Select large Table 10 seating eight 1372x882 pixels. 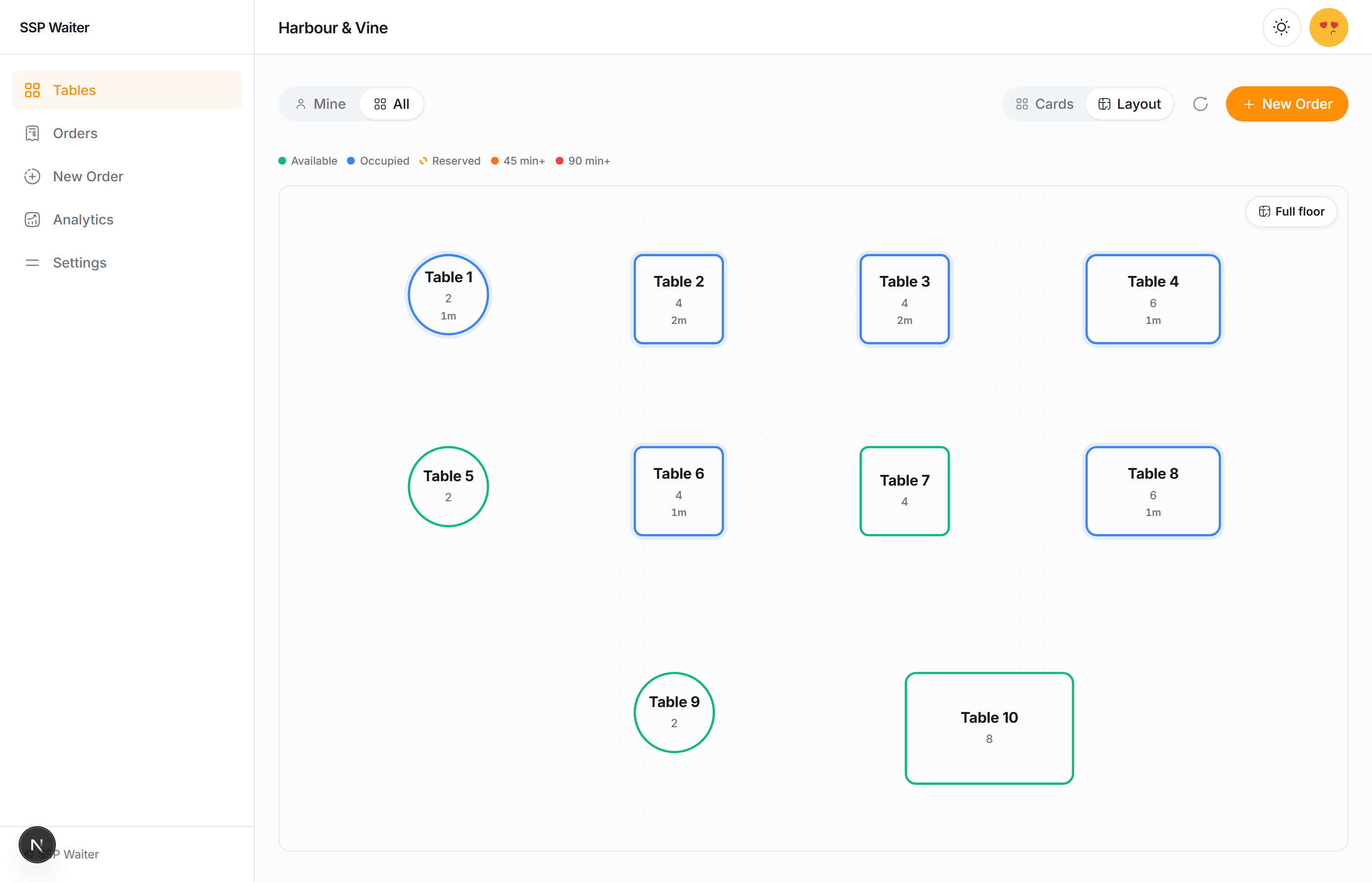(x=989, y=728)
